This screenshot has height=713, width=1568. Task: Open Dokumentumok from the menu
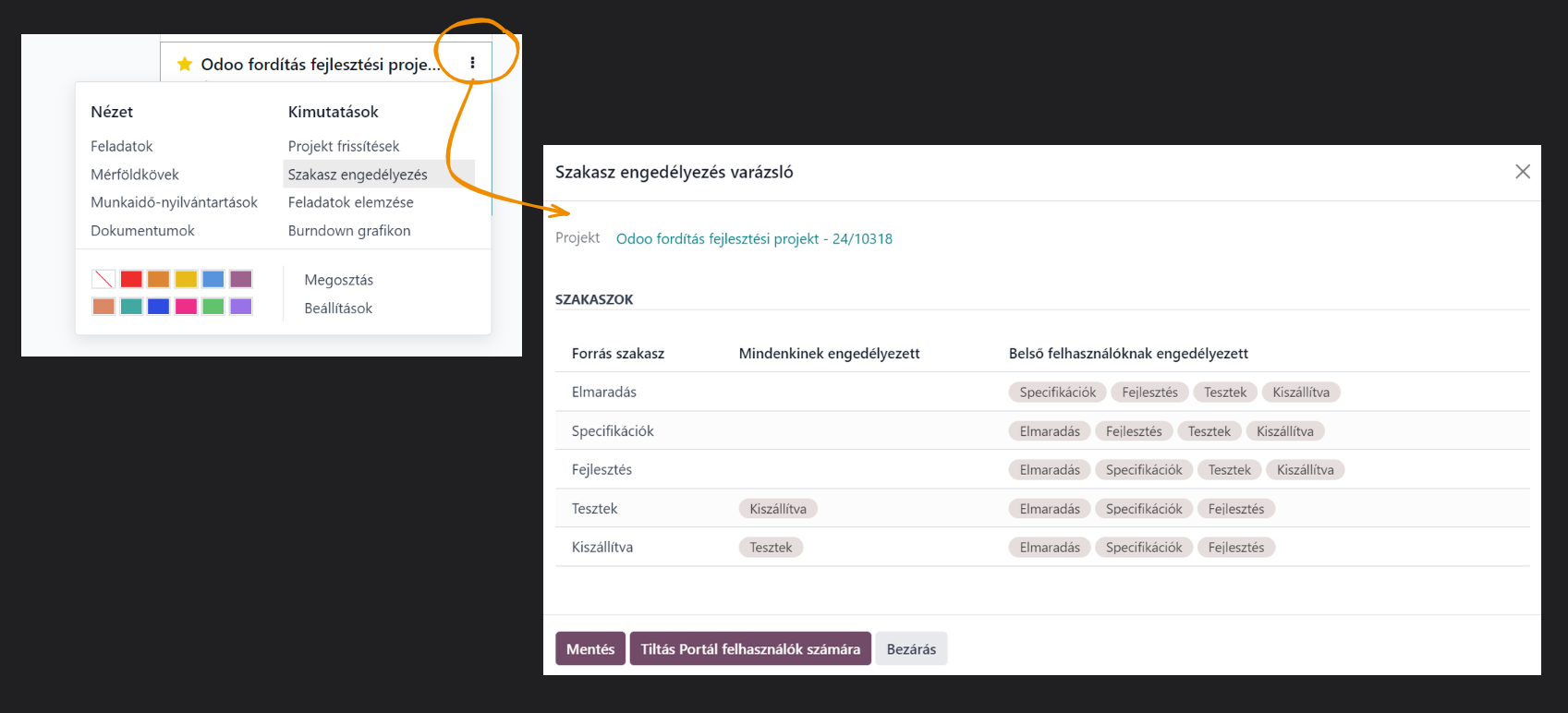click(142, 231)
